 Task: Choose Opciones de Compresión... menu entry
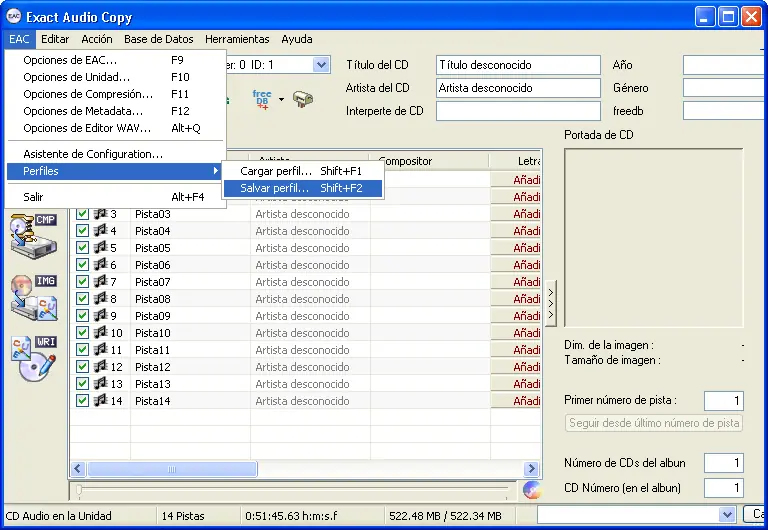(x=115, y=94)
